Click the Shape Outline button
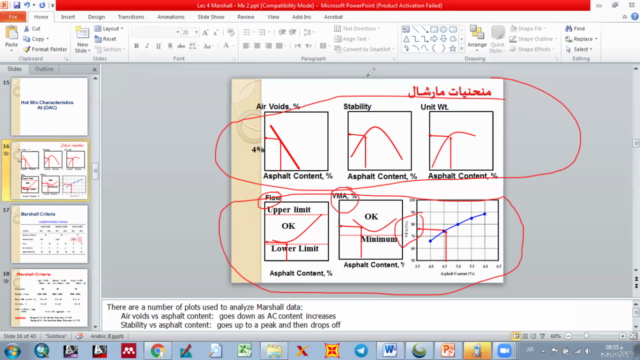This screenshot has height=360, width=640. [533, 39]
